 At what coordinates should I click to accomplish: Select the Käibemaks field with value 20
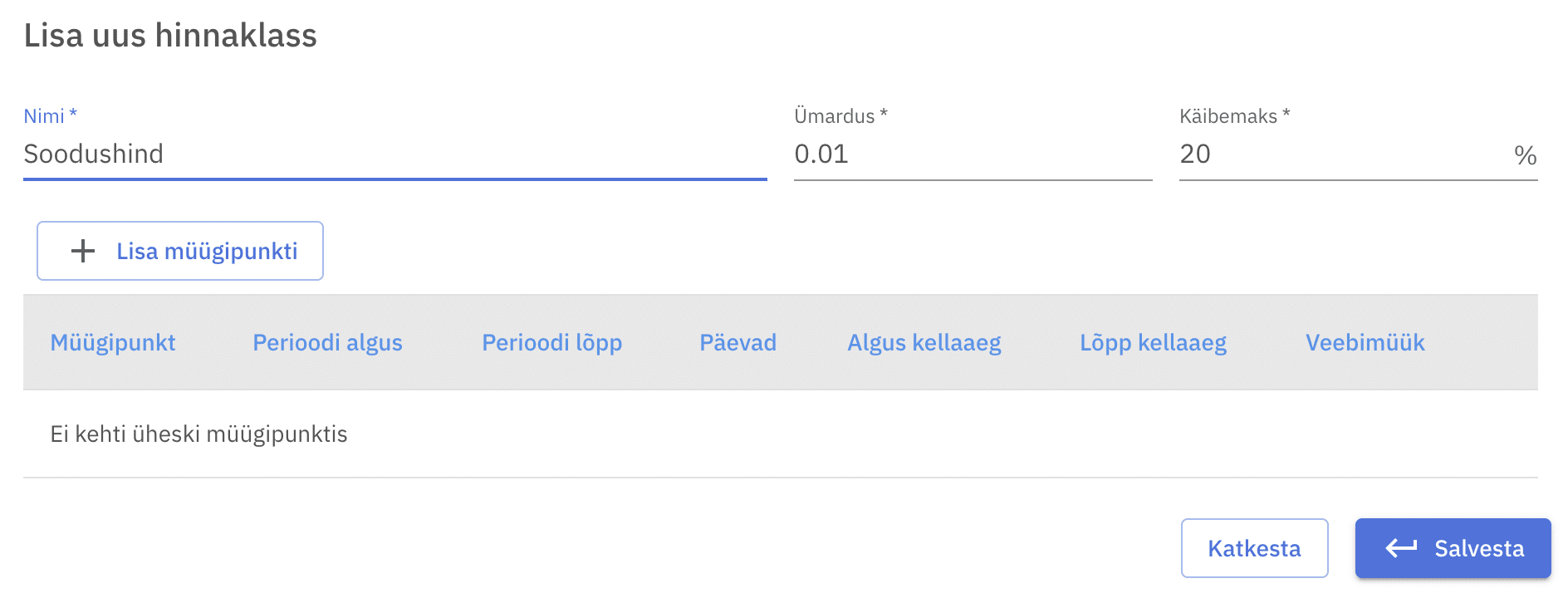pyautogui.click(x=1341, y=154)
